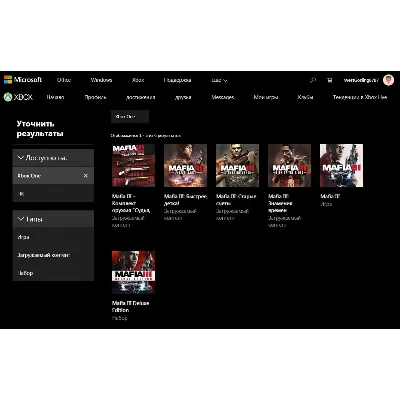The width and height of the screenshot is (400, 400).
Task: Open the Xbox link in the Microsoft bar
Action: coord(138,80)
